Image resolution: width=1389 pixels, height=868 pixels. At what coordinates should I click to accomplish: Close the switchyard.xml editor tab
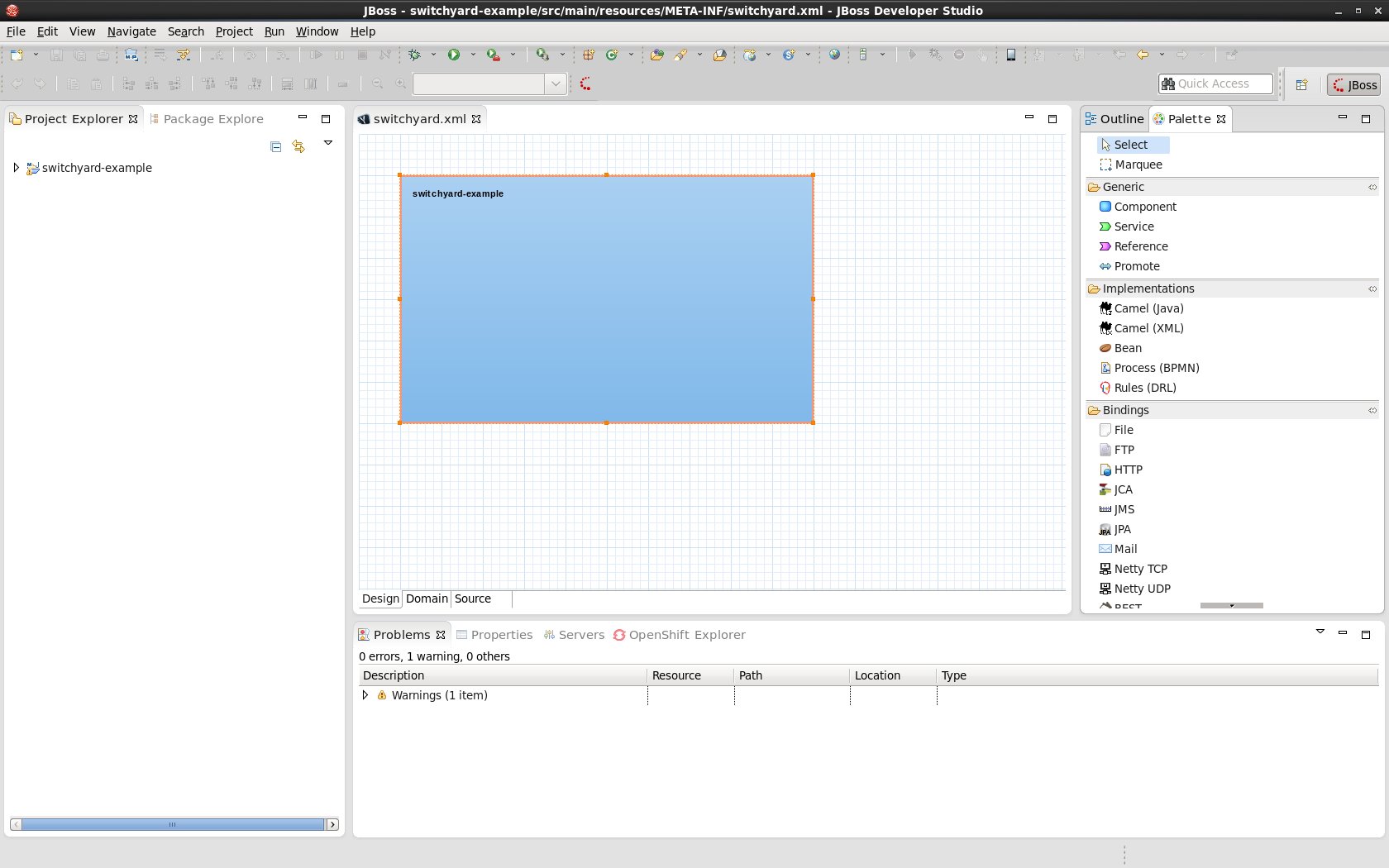coord(476,119)
